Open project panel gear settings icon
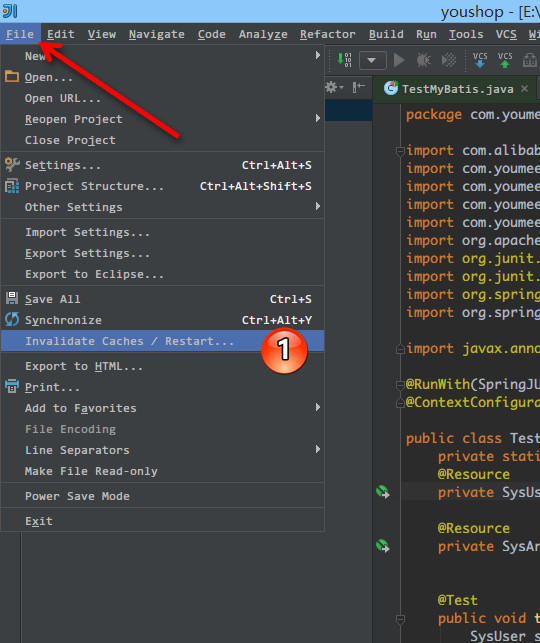The height and width of the screenshot is (643, 540). (334, 87)
